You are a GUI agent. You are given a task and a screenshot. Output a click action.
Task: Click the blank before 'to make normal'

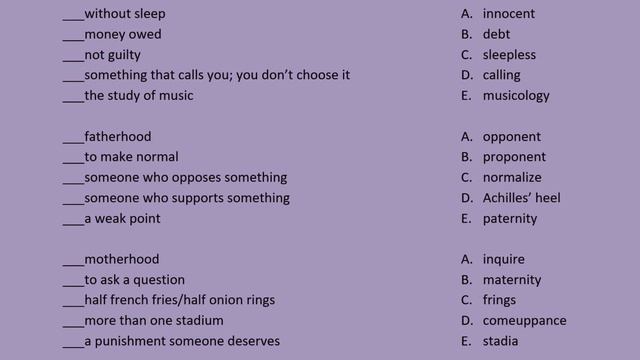tap(73, 162)
